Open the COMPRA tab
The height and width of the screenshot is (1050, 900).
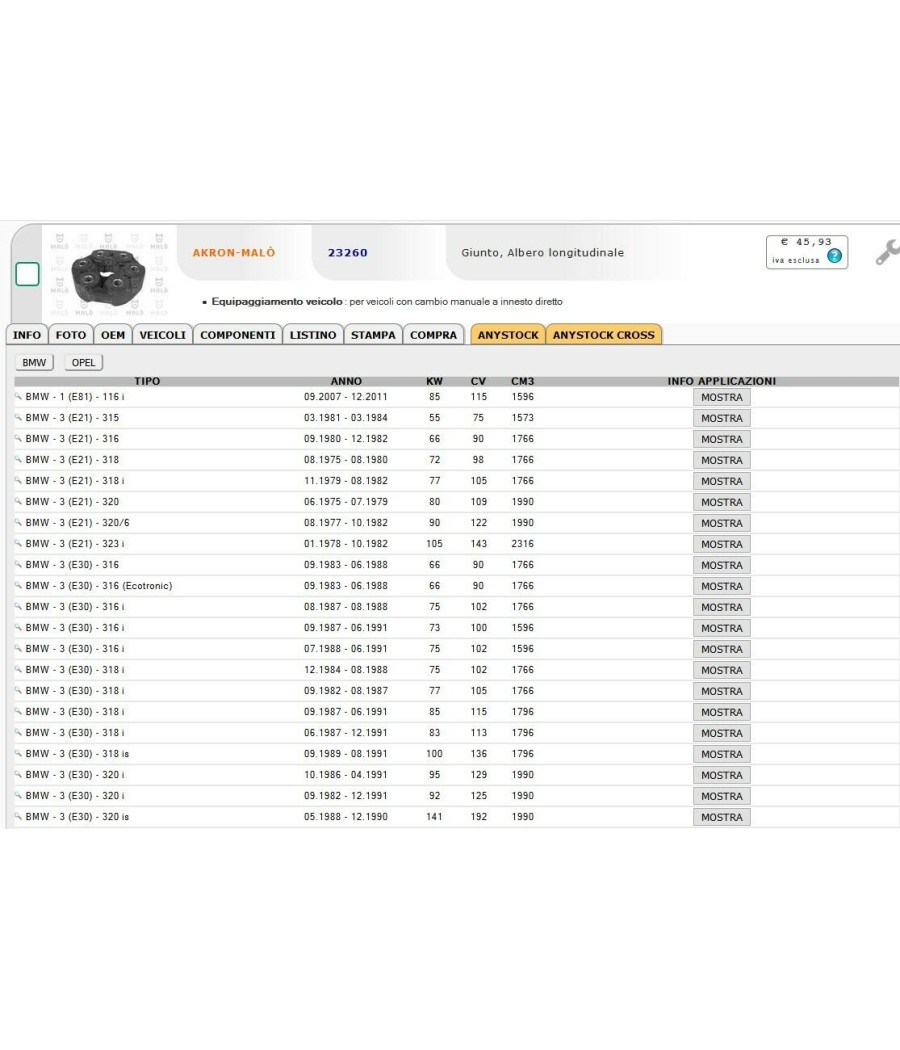[433, 335]
